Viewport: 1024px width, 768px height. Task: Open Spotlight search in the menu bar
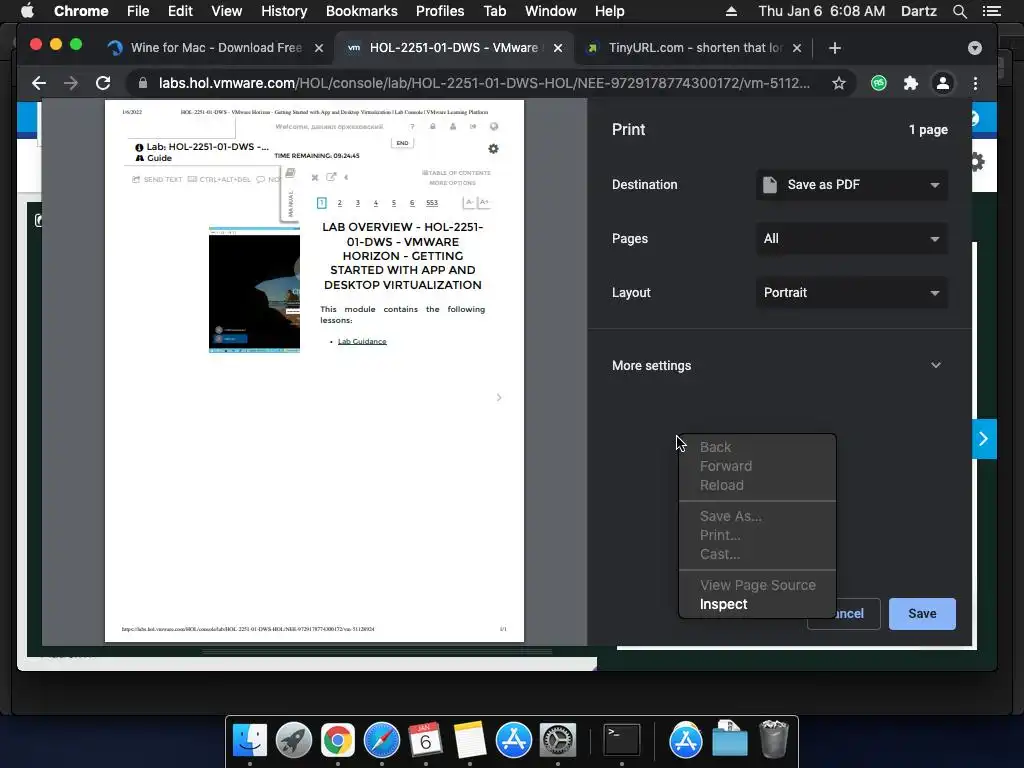click(959, 11)
